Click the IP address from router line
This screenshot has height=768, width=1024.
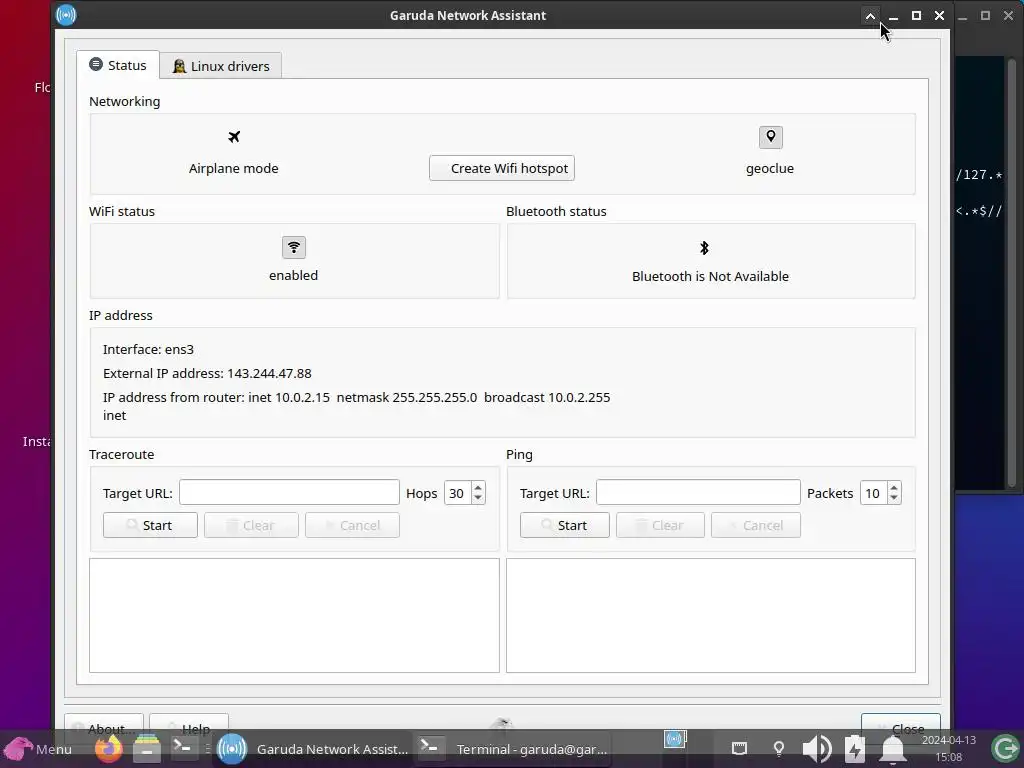pyautogui.click(x=357, y=398)
